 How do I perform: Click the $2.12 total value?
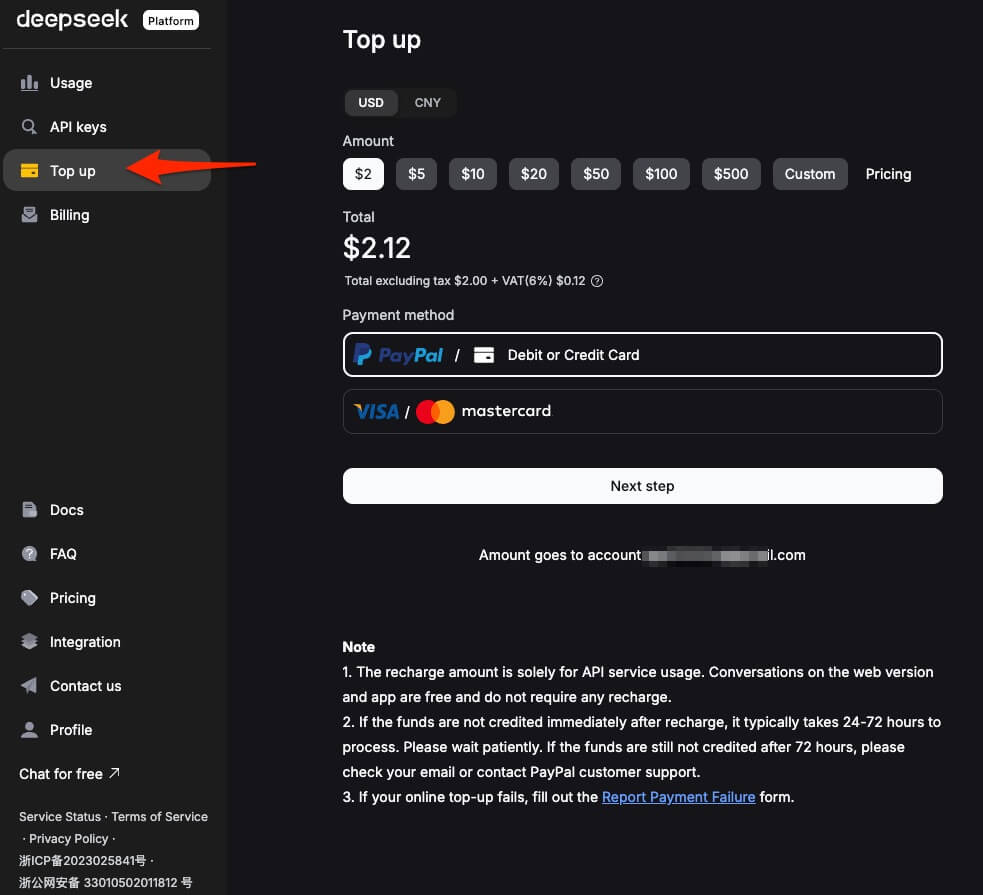tap(376, 248)
